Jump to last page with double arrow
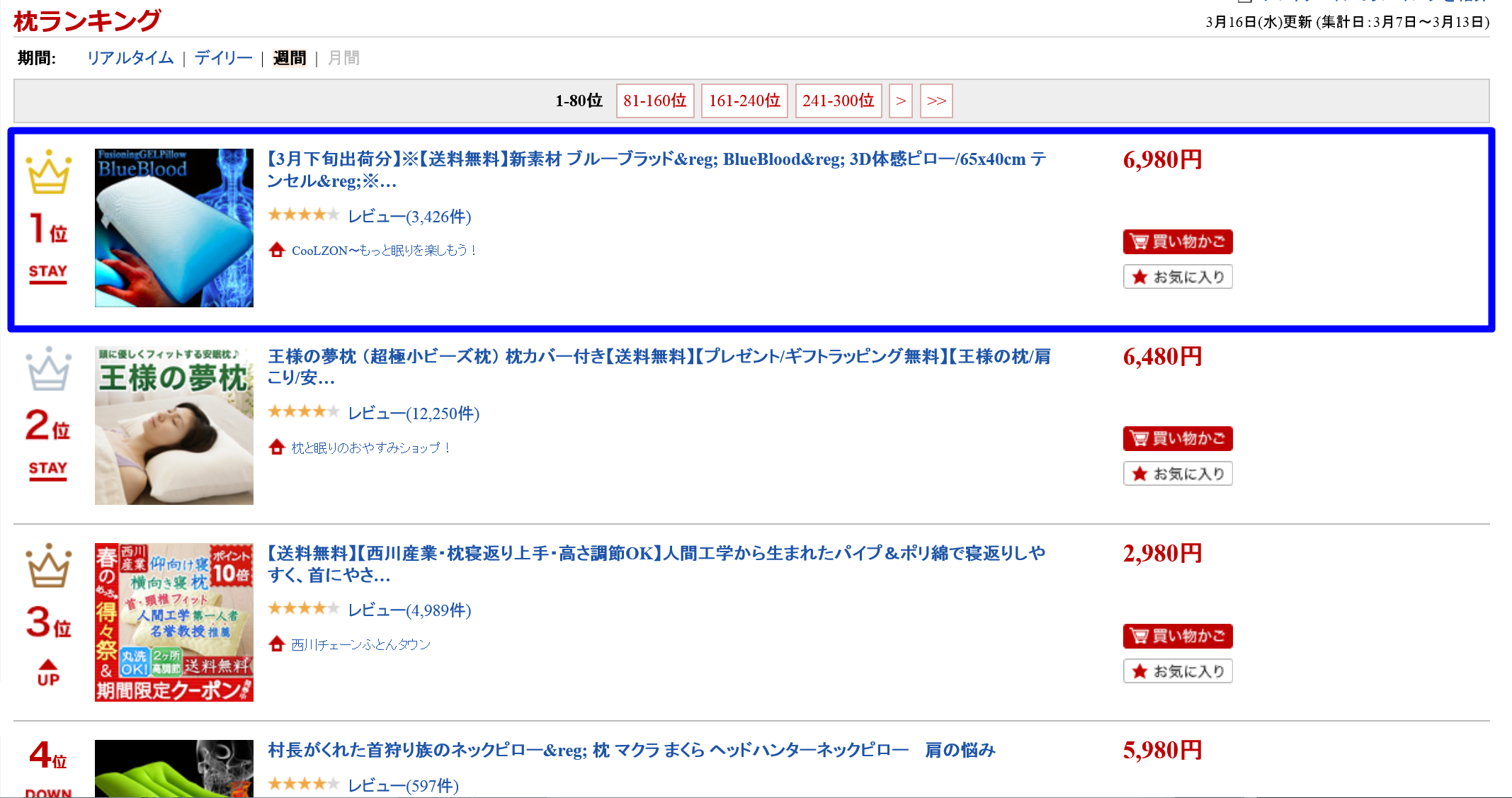1512x798 pixels. pos(936,101)
